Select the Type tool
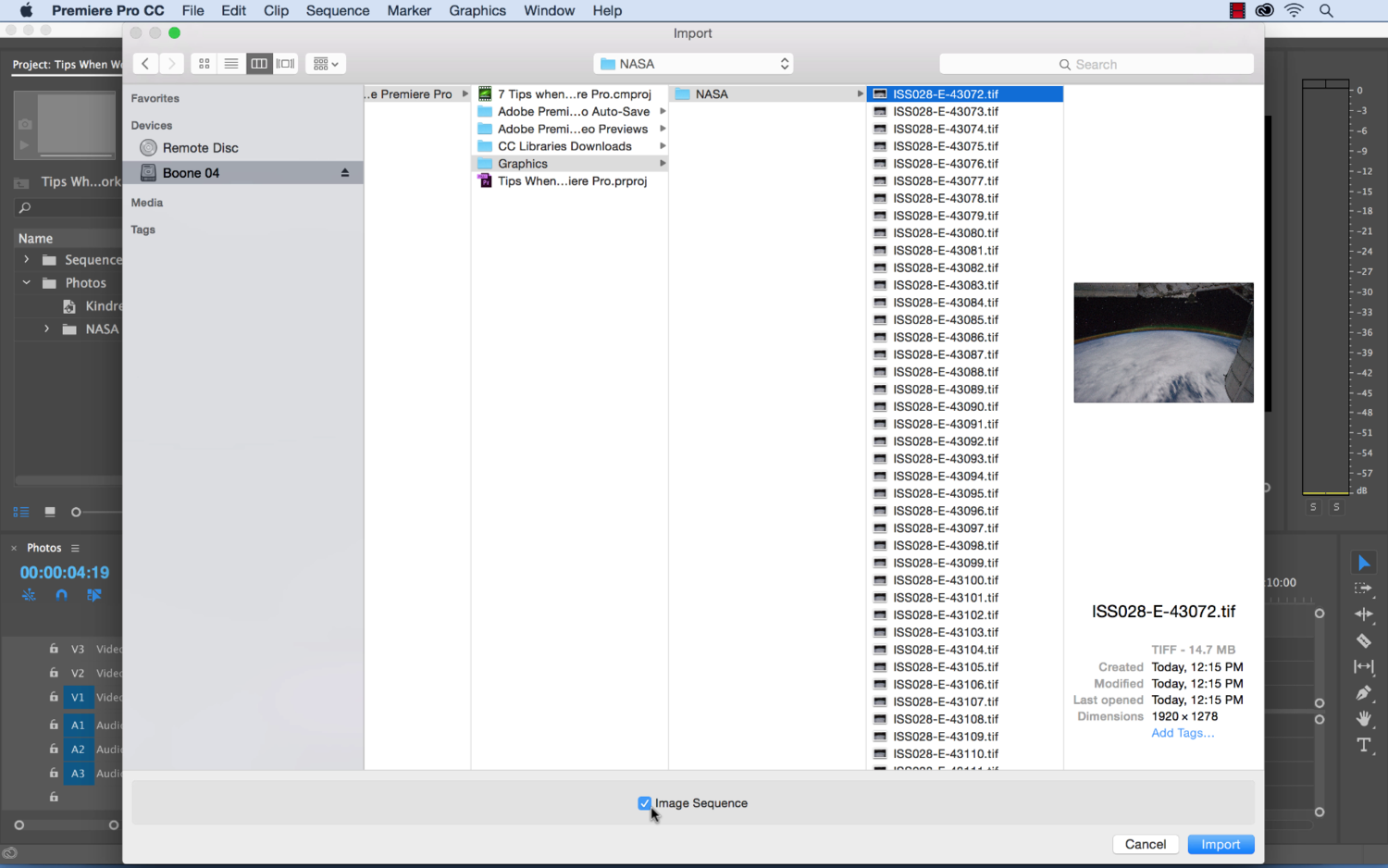Screen dimensions: 1388x868 pyautogui.click(x=1364, y=745)
